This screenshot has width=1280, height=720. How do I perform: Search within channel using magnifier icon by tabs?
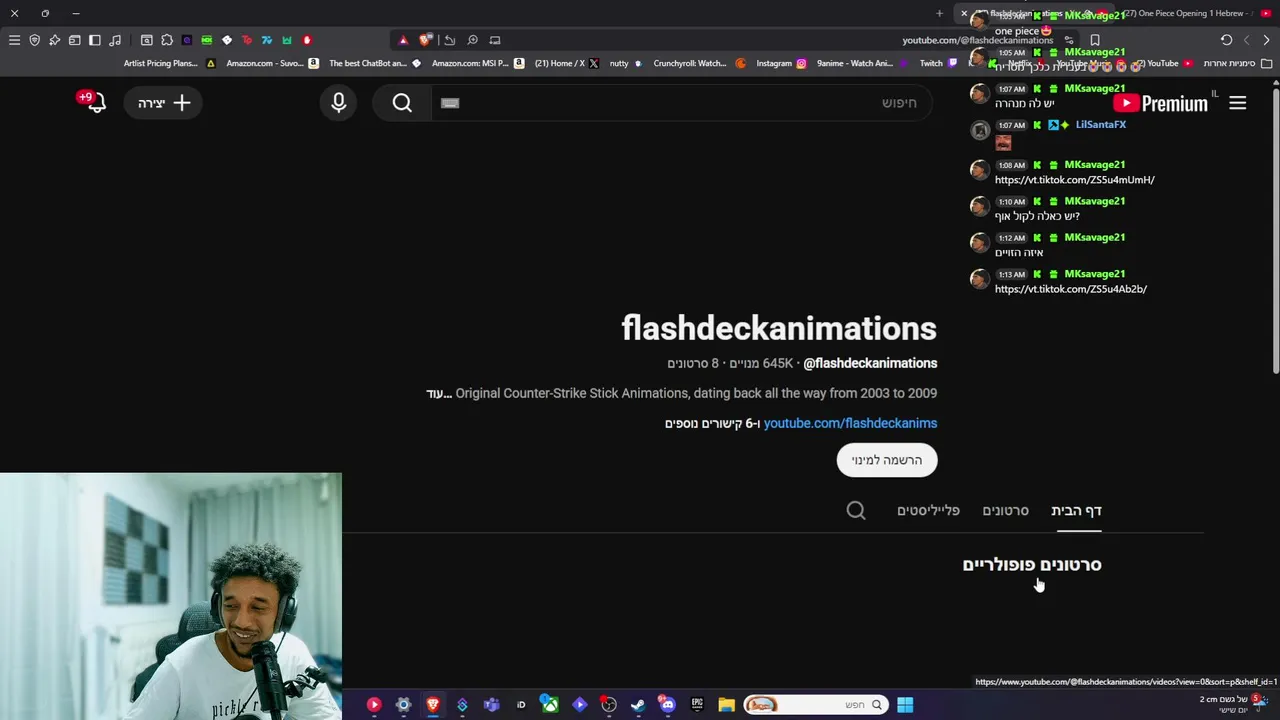pyautogui.click(x=856, y=510)
